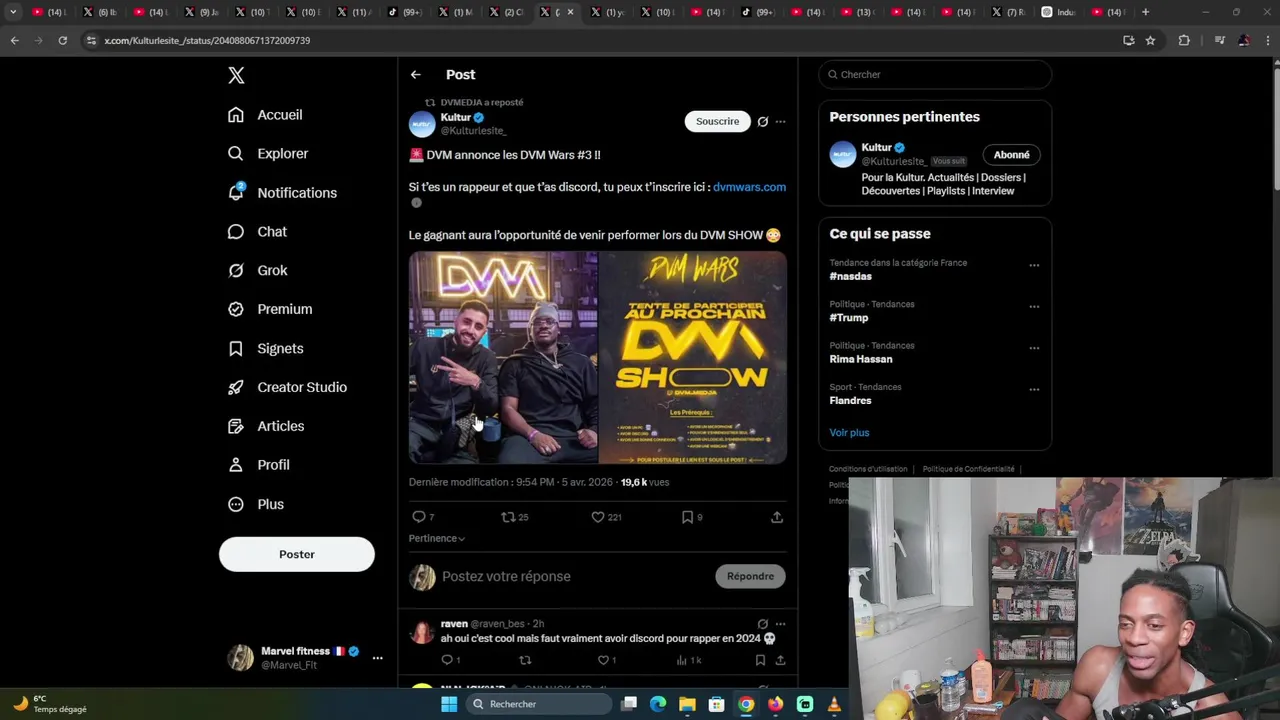This screenshot has height=720, width=1280.
Task: Open browser extensions puzzle icon
Action: 1184,40
